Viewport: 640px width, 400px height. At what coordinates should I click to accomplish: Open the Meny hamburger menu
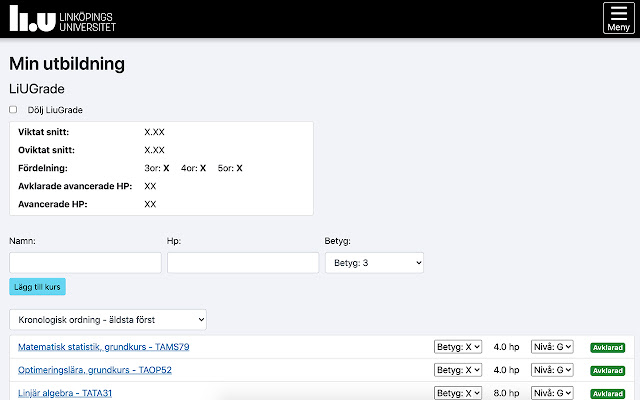pyautogui.click(x=618, y=19)
